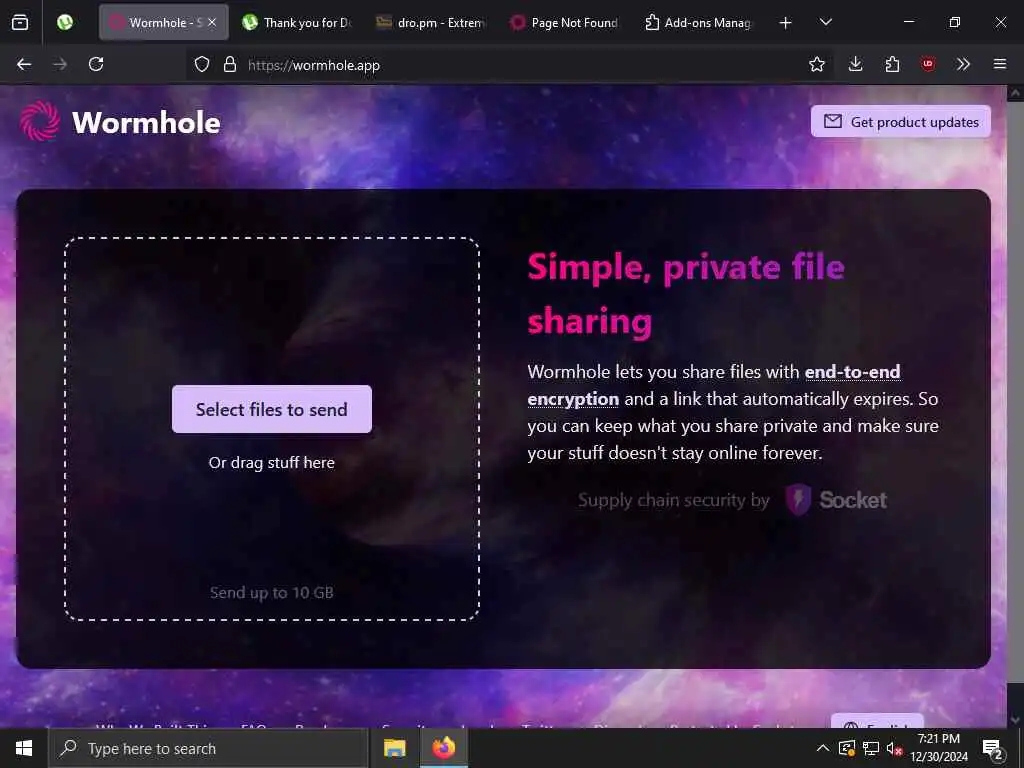Click the muted volume tray icon
The width and height of the screenshot is (1024, 768).
pyautogui.click(x=895, y=748)
